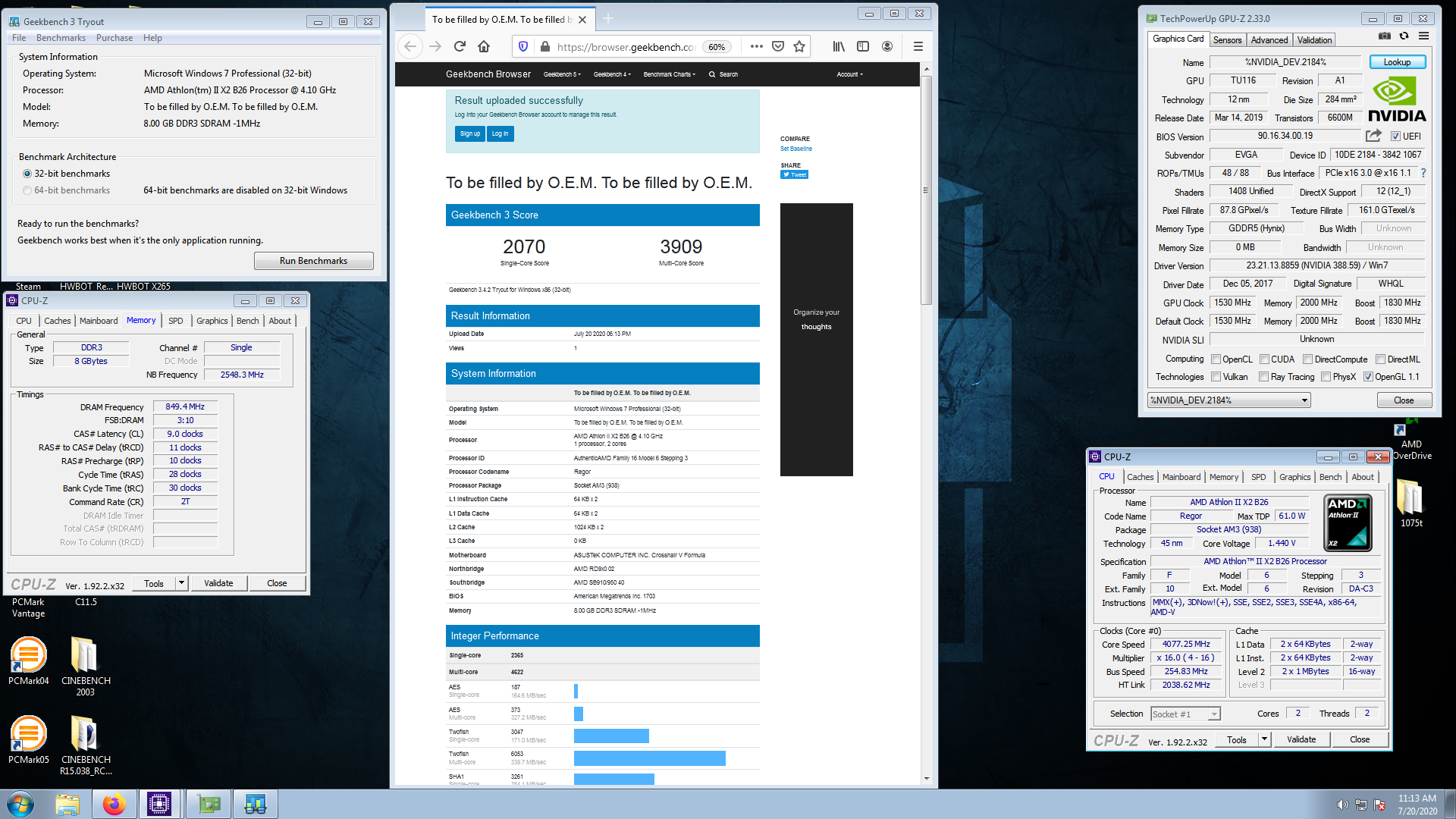Expand Geekbench 4 menu on website
Viewport: 1456px width, 819px height.
(612, 74)
